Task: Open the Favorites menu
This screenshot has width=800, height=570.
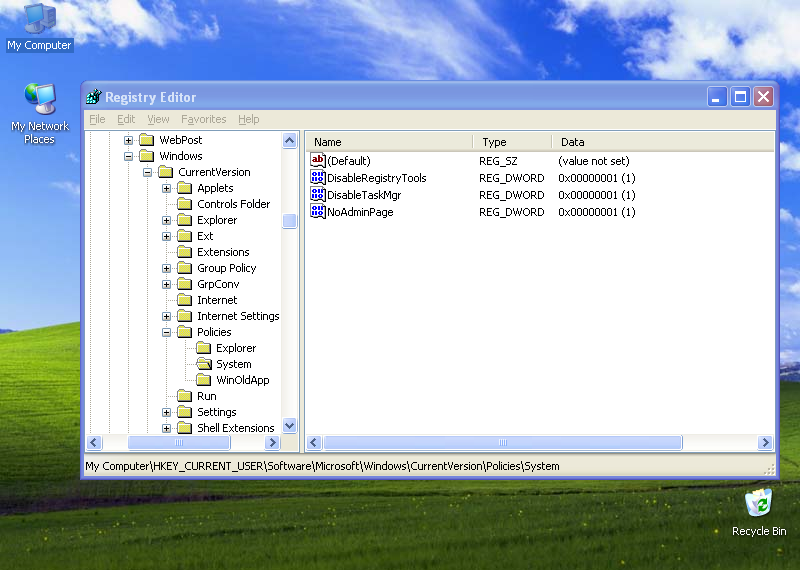Action: [x=204, y=119]
